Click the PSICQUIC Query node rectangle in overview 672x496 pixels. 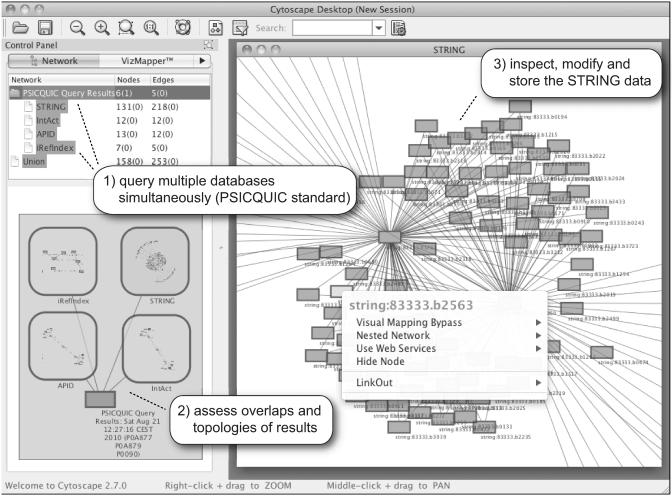pos(100,399)
